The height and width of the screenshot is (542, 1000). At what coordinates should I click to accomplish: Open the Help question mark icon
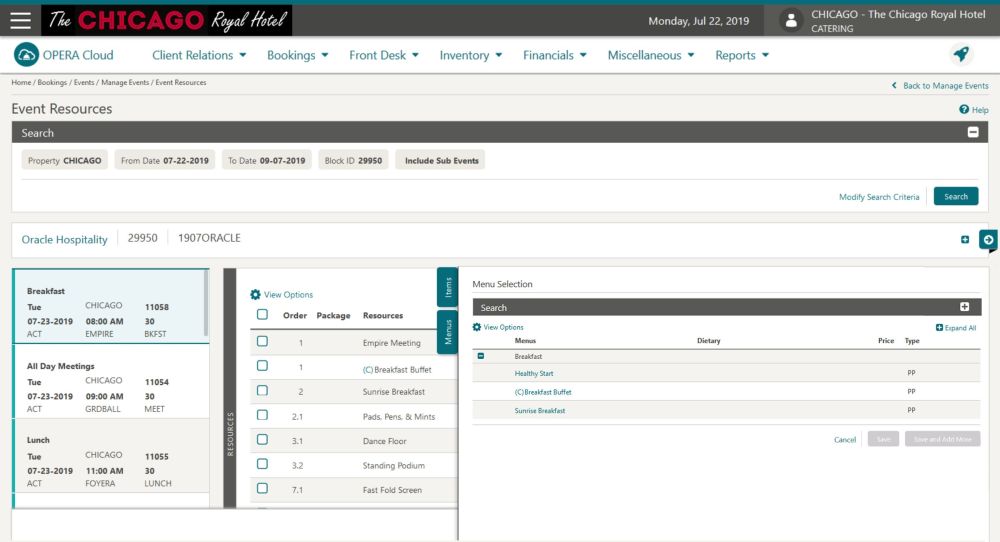click(964, 110)
